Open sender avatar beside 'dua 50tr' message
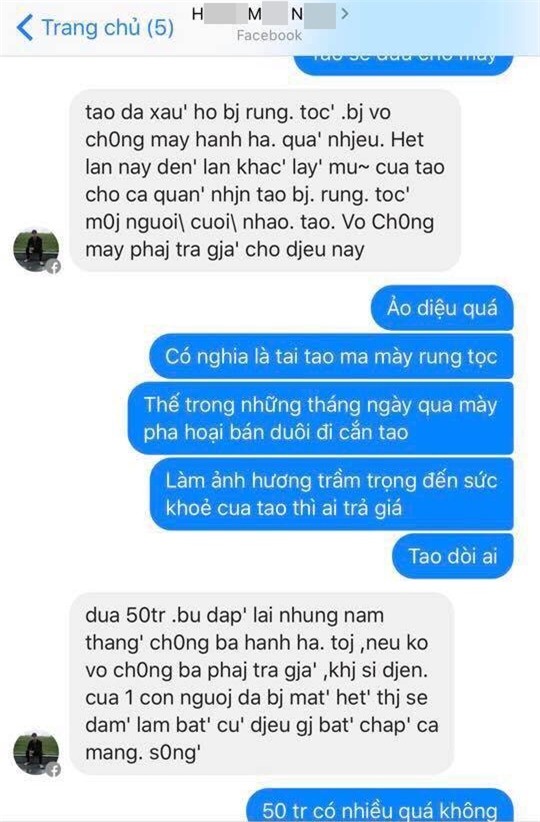The height and width of the screenshot is (822, 540). pyautogui.click(x=36, y=753)
